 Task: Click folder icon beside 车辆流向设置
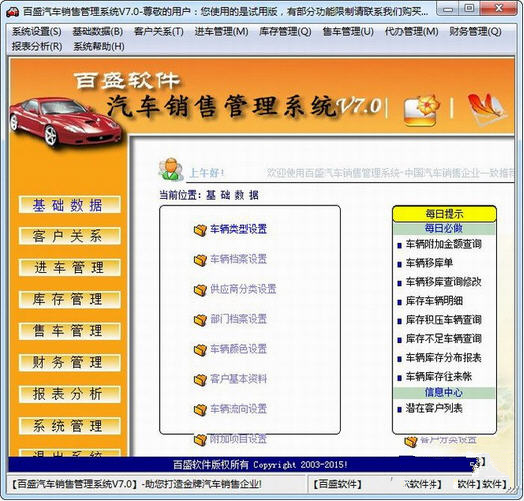(x=201, y=409)
